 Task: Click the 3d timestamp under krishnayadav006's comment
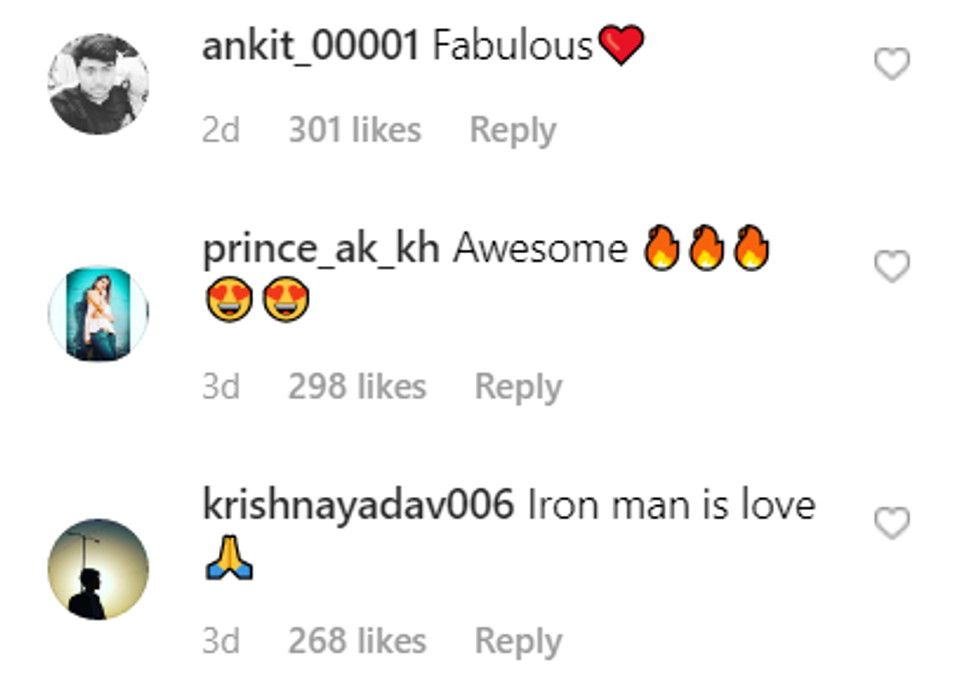tap(221, 641)
